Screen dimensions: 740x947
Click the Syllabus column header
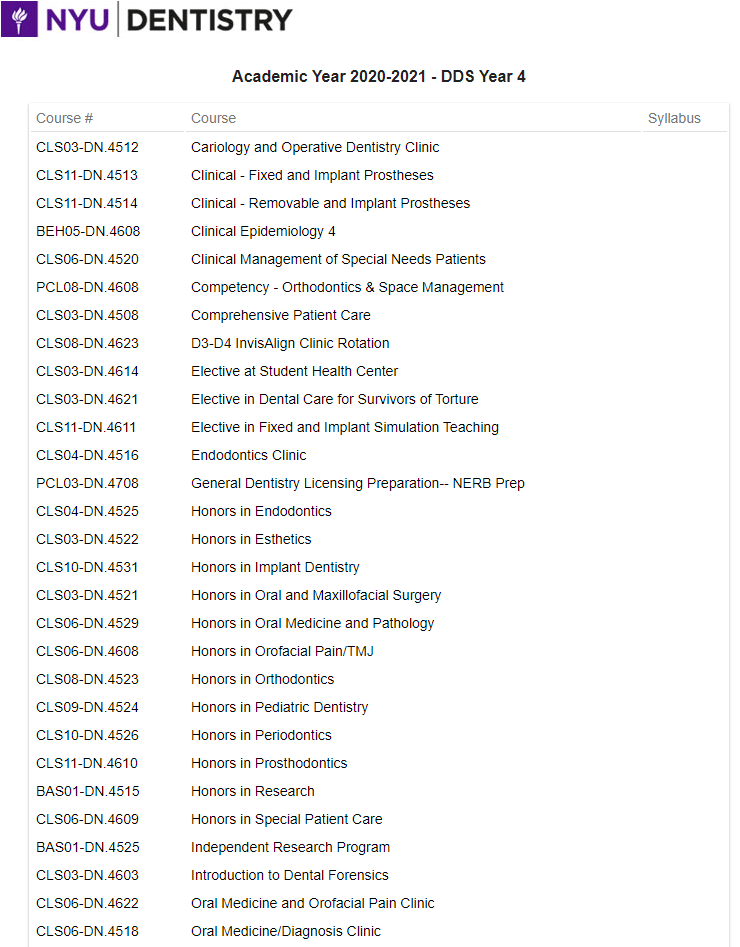pyautogui.click(x=674, y=118)
